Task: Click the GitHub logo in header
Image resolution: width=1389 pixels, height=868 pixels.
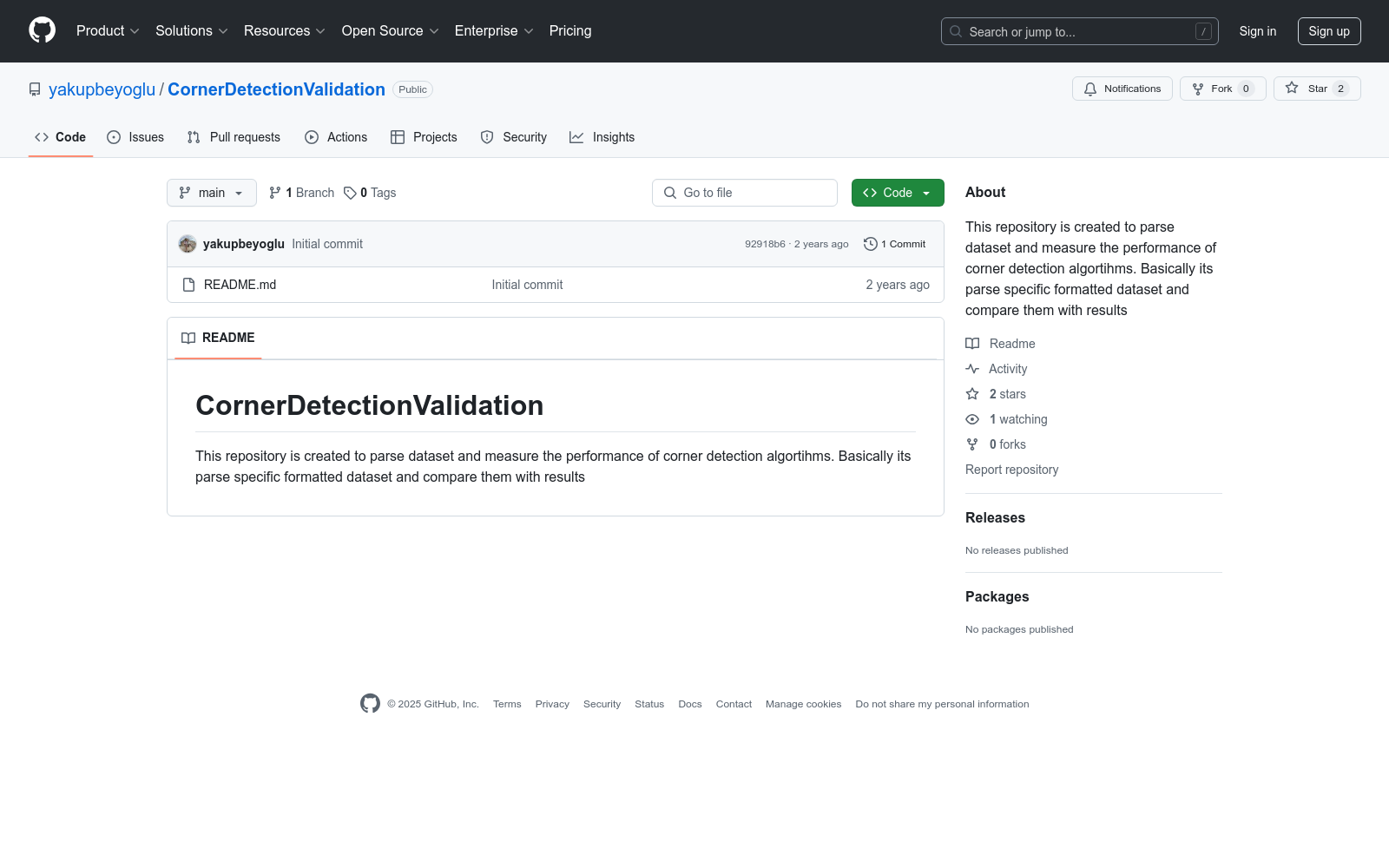Action: (42, 30)
